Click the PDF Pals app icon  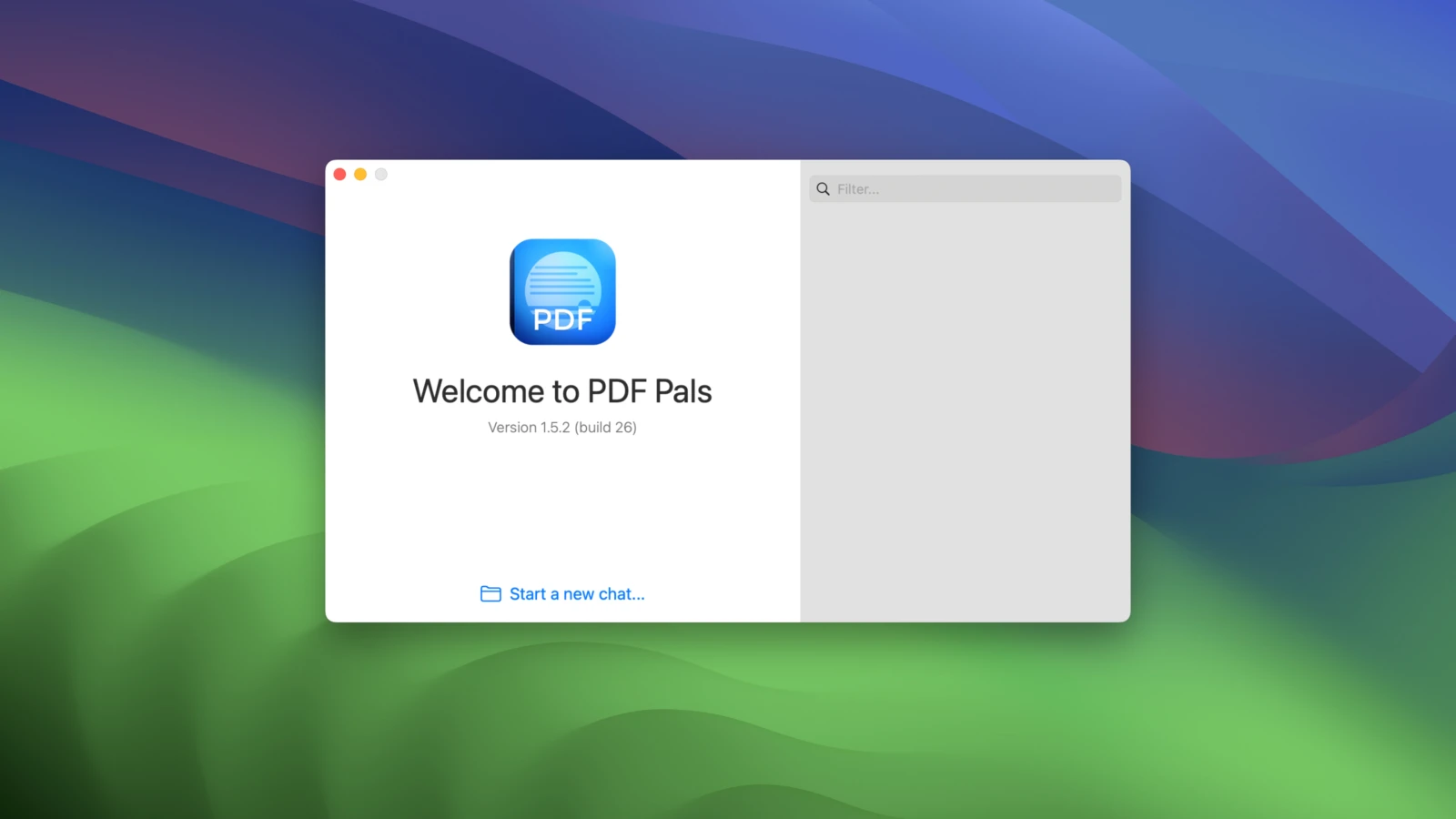click(562, 292)
